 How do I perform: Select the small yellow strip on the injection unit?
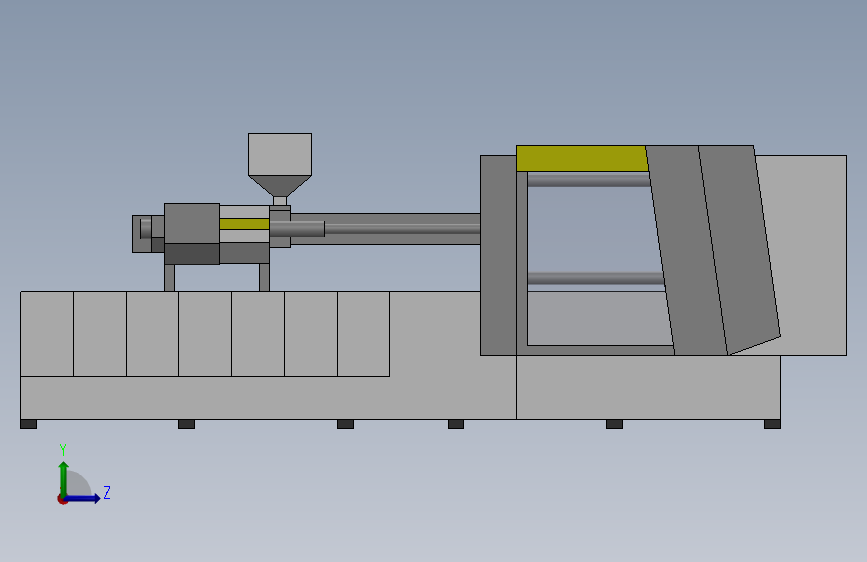pos(244,224)
